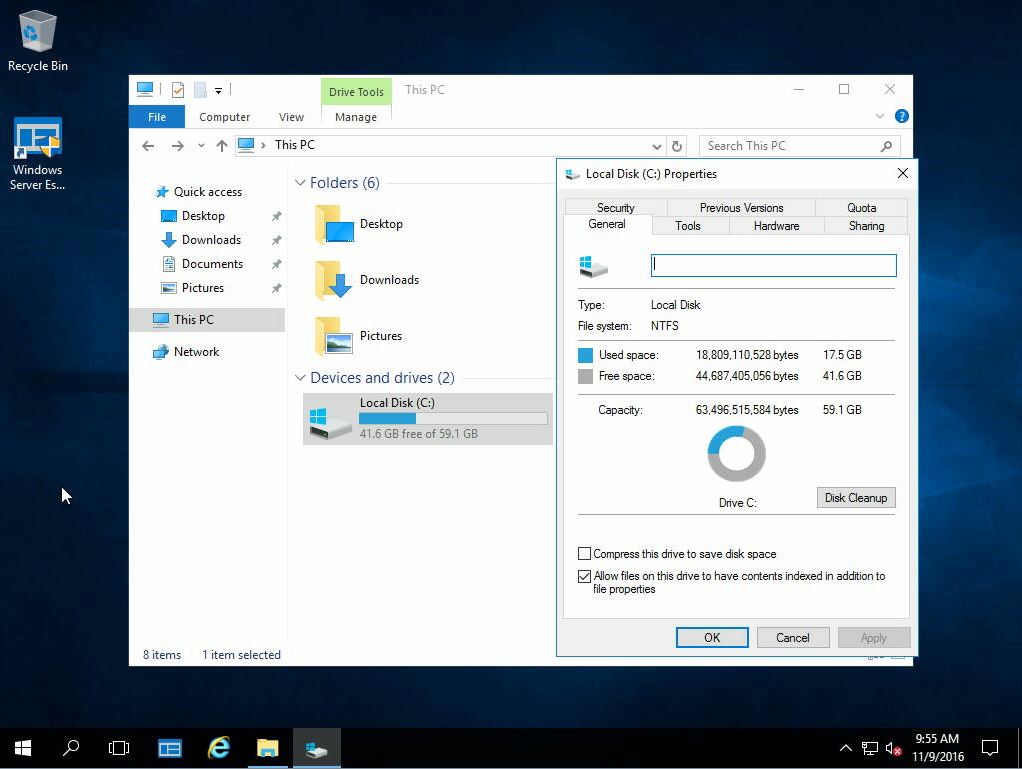Image resolution: width=1022 pixels, height=769 pixels.
Task: Click the Task View taskbar icon
Action: tap(119, 748)
